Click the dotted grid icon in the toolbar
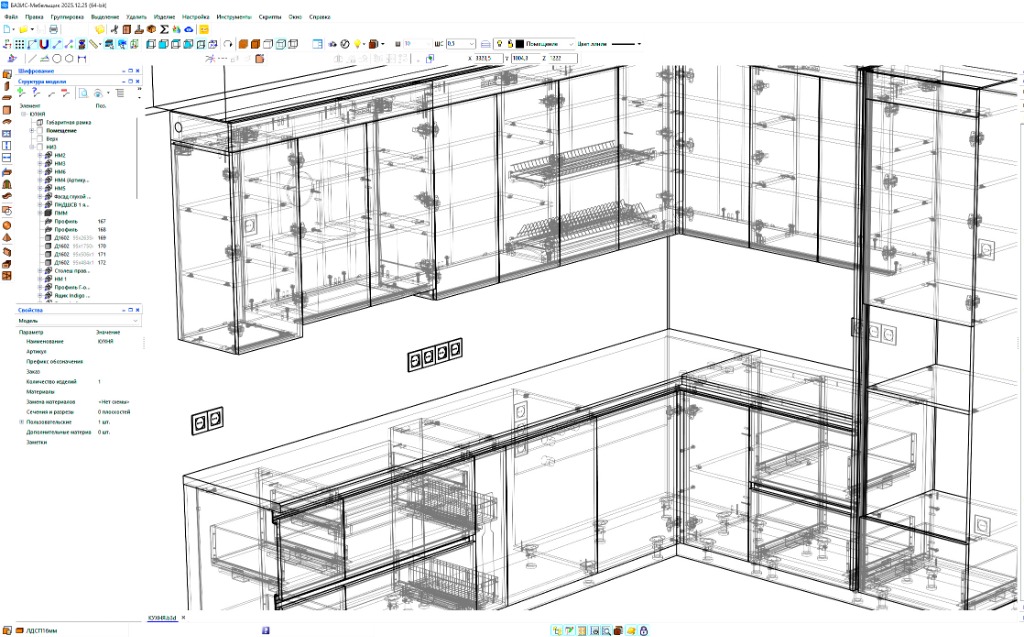 (x=20, y=44)
